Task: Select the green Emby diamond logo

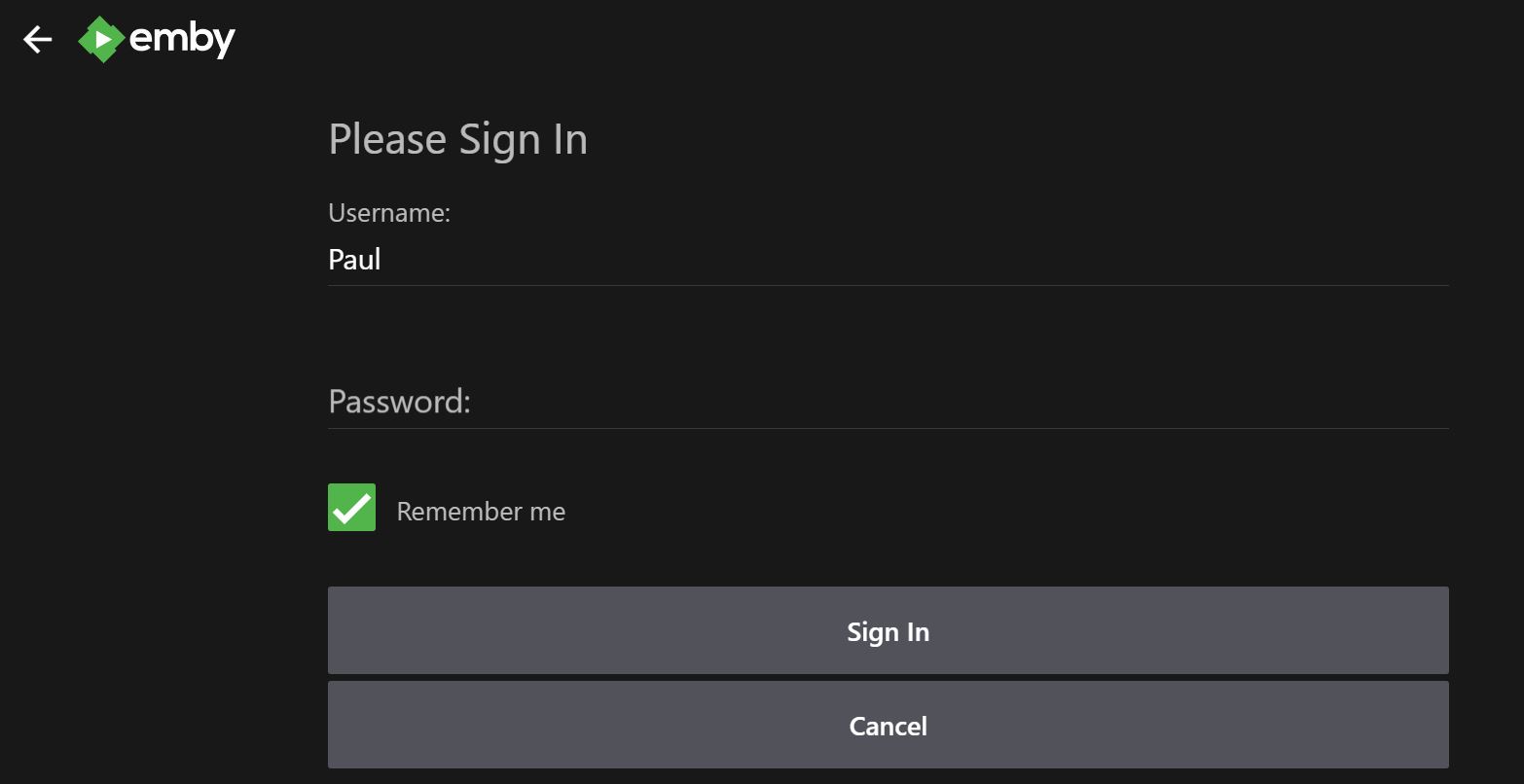Action: [103, 39]
